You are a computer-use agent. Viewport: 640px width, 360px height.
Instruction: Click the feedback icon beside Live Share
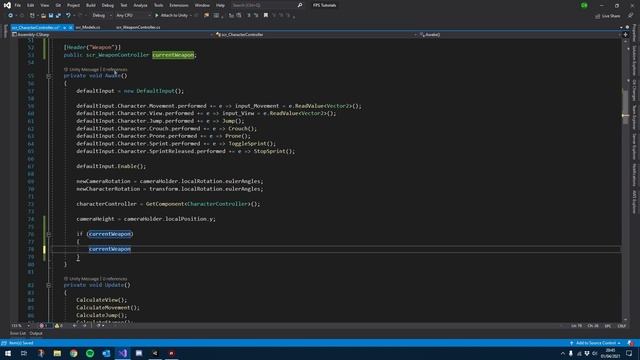coord(631,16)
